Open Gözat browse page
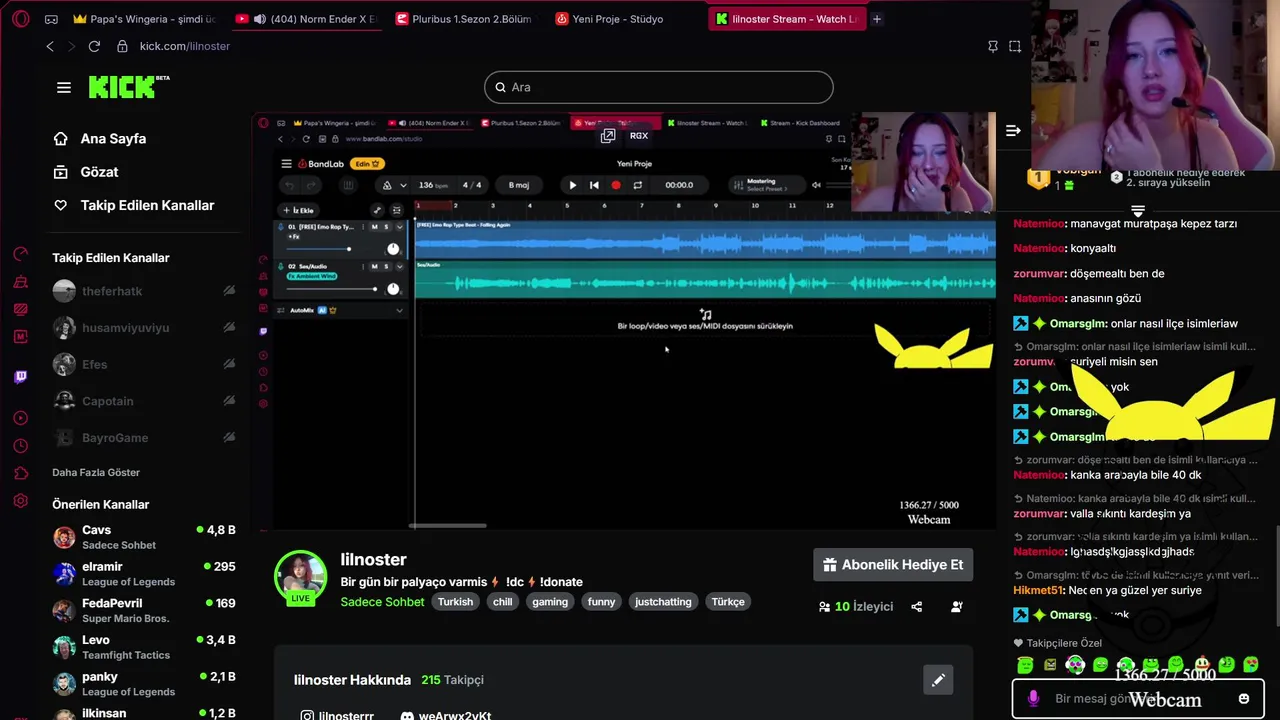The width and height of the screenshot is (1280, 720). point(86,172)
